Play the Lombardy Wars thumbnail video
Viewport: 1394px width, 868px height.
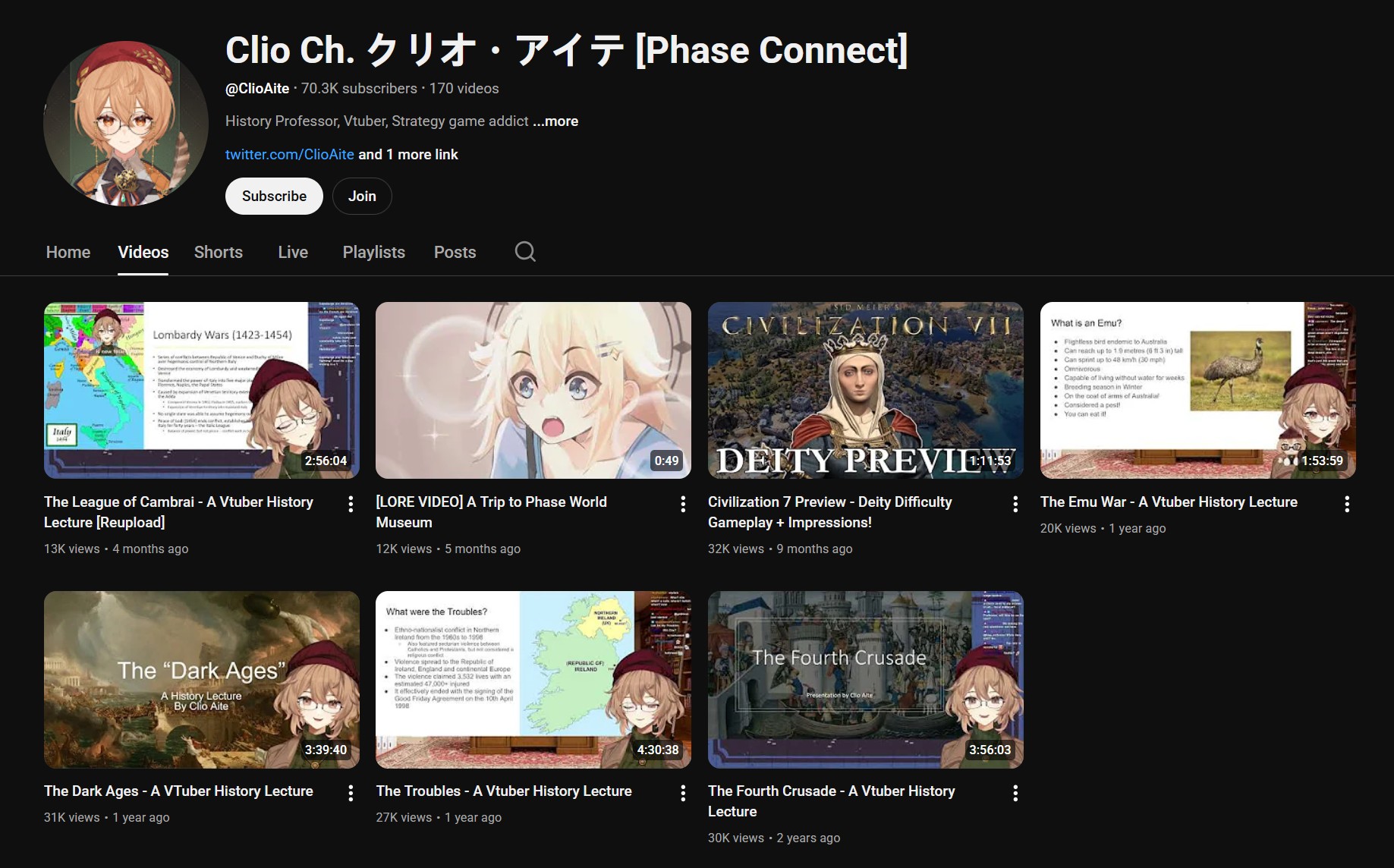click(202, 390)
